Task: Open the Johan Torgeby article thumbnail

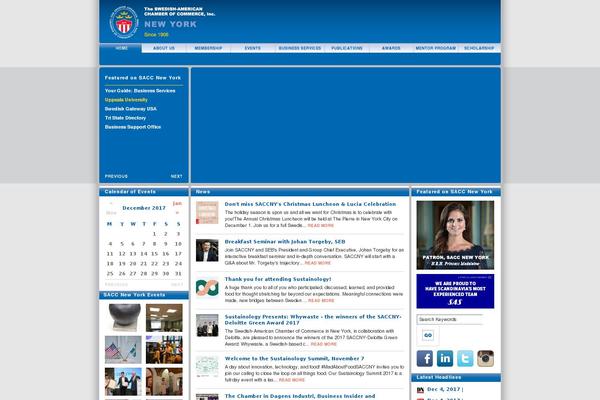Action: (207, 250)
